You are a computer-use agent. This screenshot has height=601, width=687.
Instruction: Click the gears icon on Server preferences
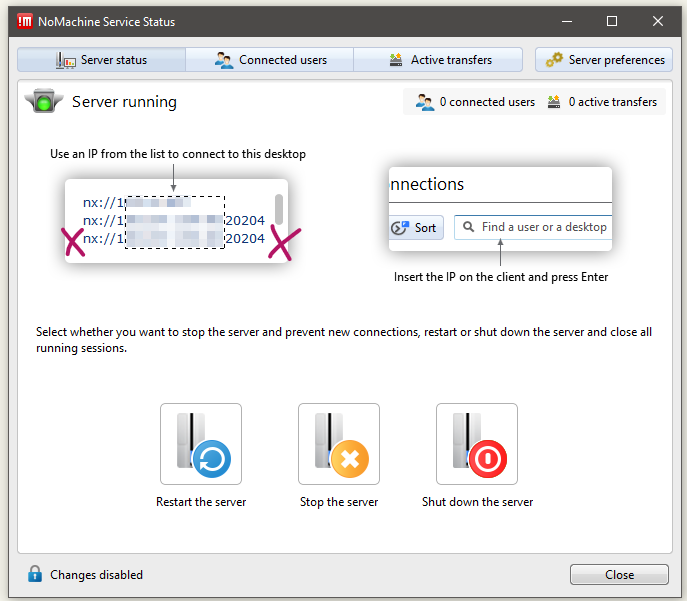pos(554,60)
